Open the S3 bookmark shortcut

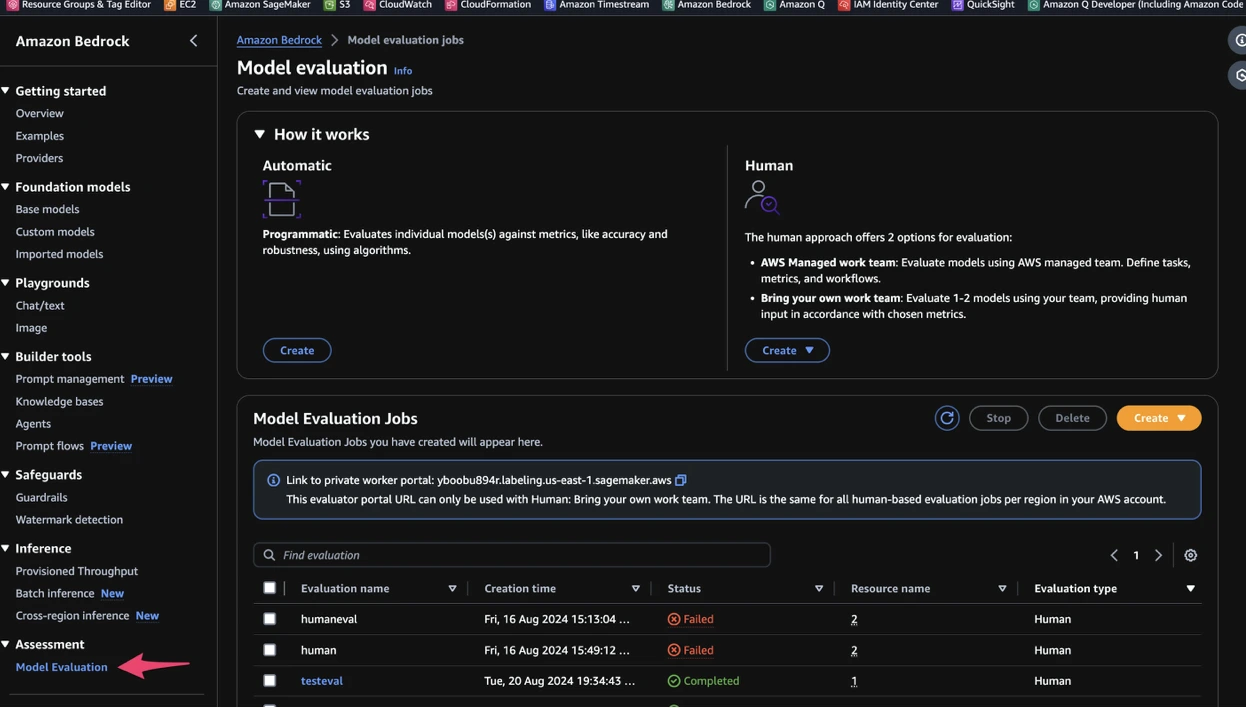[x=337, y=5]
